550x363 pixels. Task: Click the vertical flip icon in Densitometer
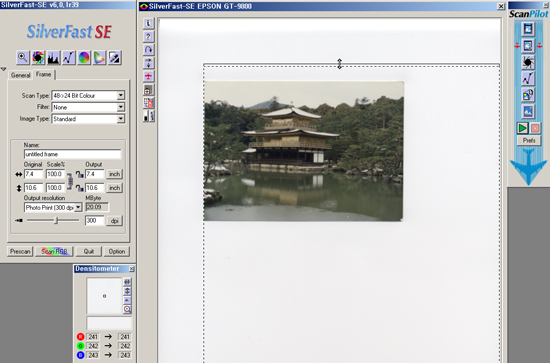click(127, 291)
